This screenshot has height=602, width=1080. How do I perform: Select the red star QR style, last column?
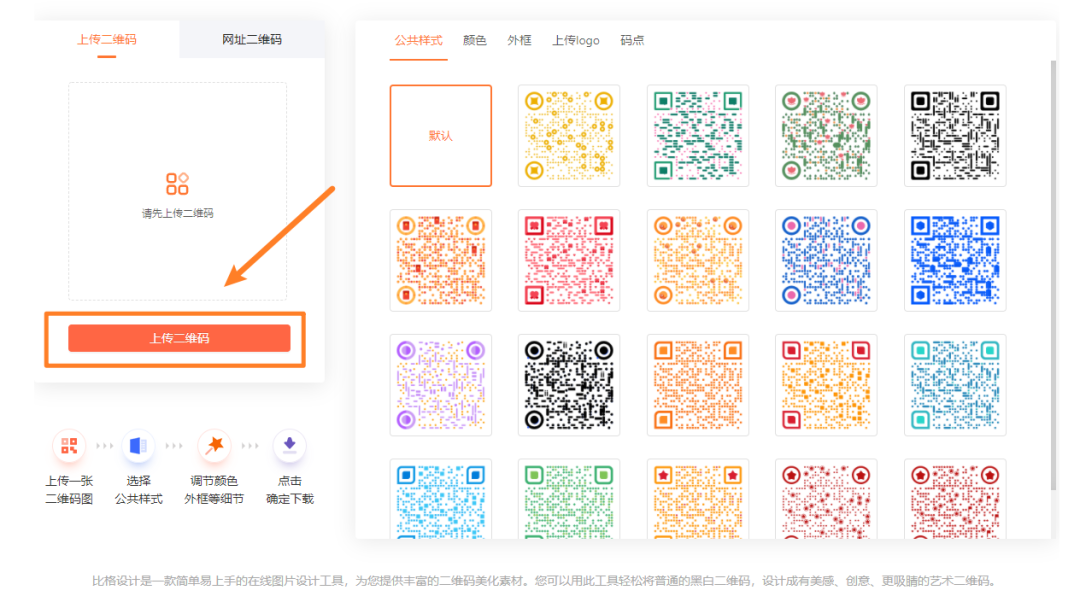point(955,499)
